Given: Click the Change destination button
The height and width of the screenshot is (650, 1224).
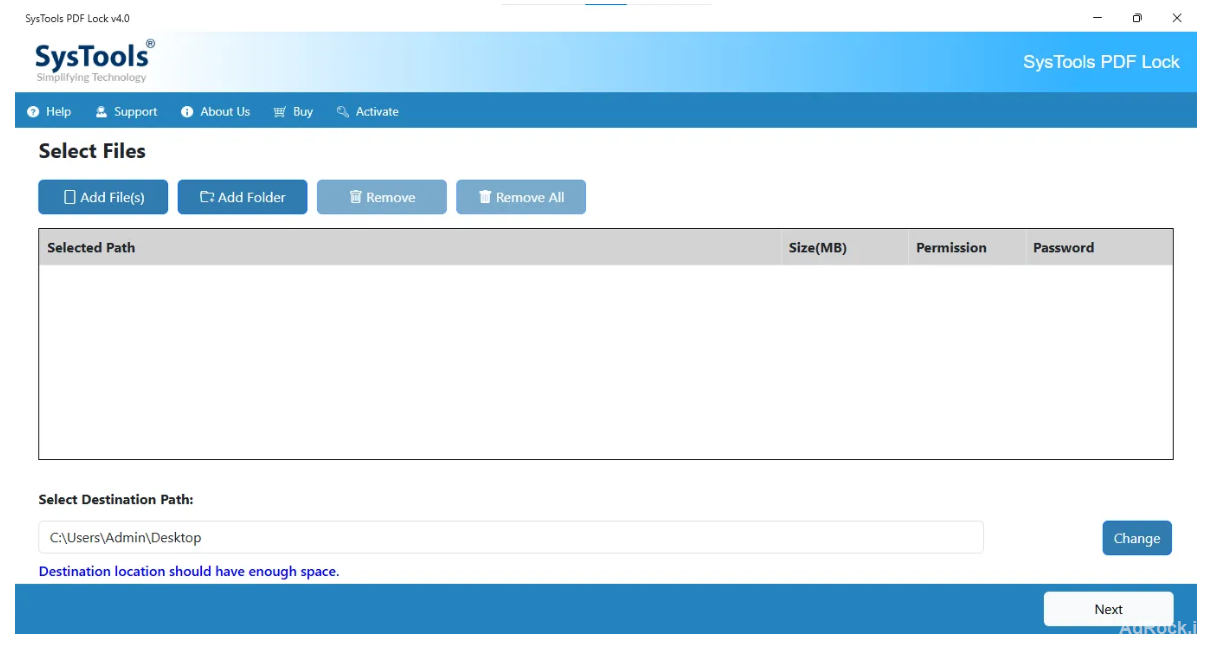Looking at the screenshot, I should 1137,537.
